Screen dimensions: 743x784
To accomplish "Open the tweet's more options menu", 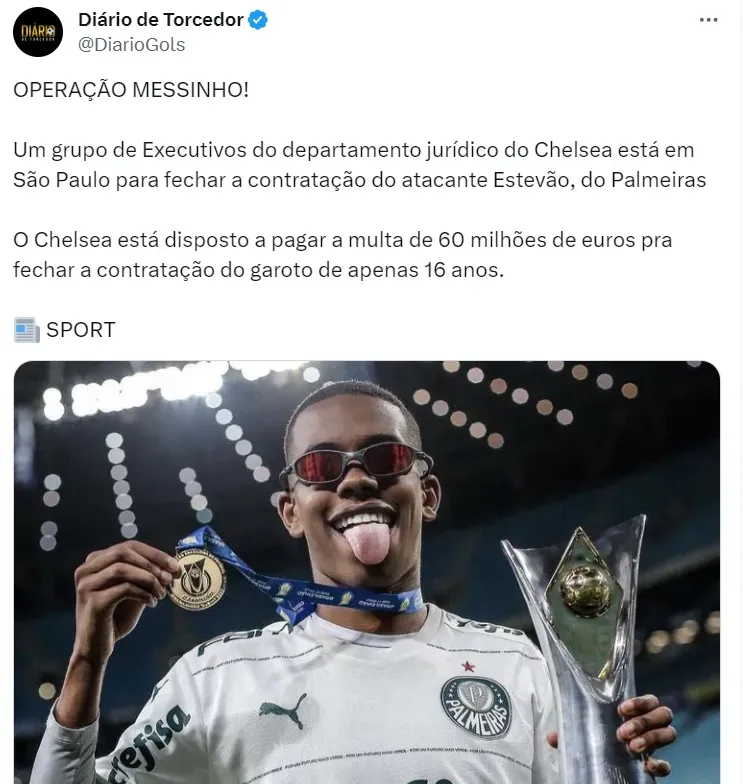I will [708, 20].
